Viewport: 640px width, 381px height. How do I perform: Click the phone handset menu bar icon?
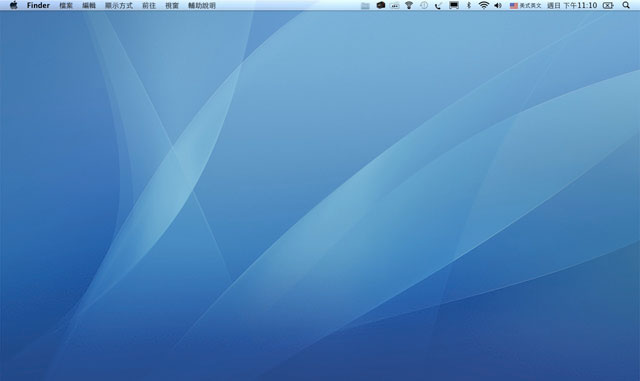point(438,6)
